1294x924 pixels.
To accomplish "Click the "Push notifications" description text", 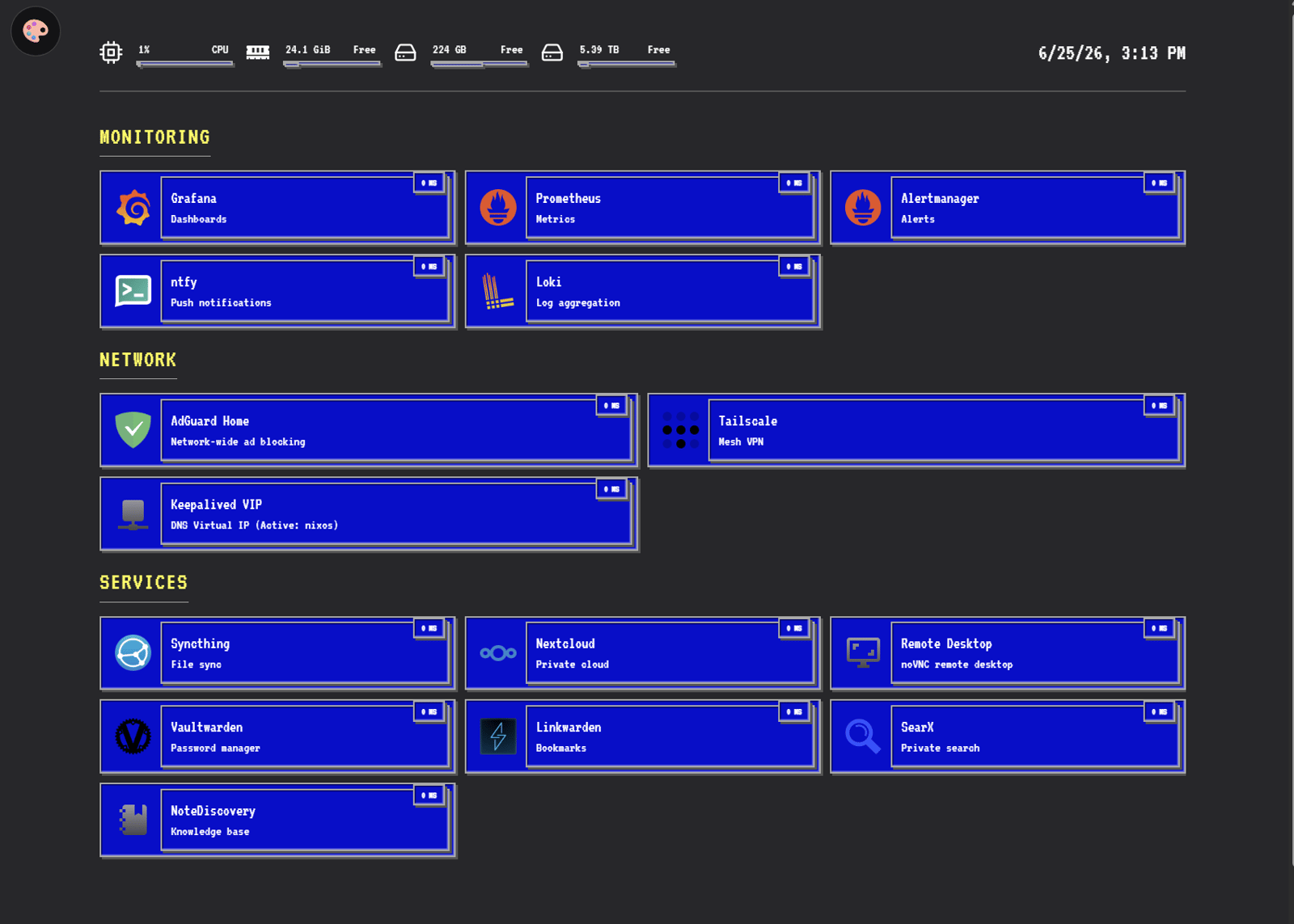I will point(221,302).
